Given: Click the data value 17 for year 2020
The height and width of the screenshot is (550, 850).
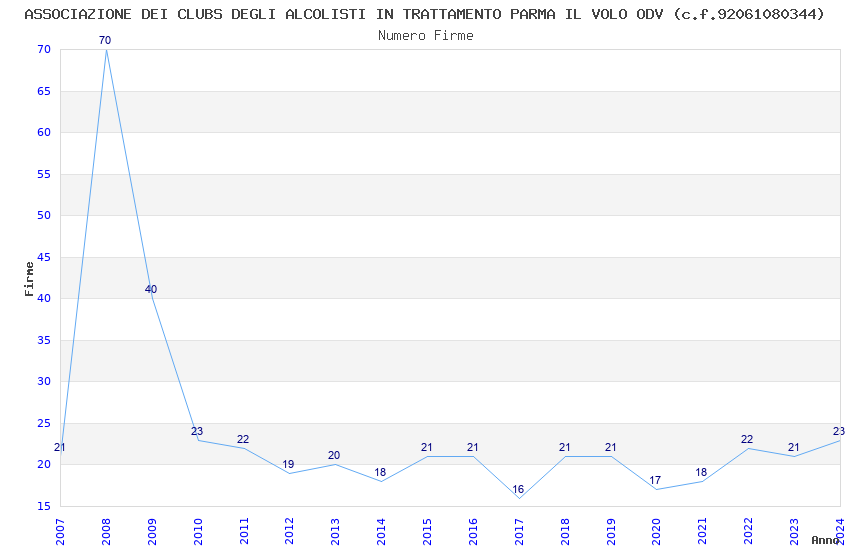Looking at the screenshot, I should (655, 481).
